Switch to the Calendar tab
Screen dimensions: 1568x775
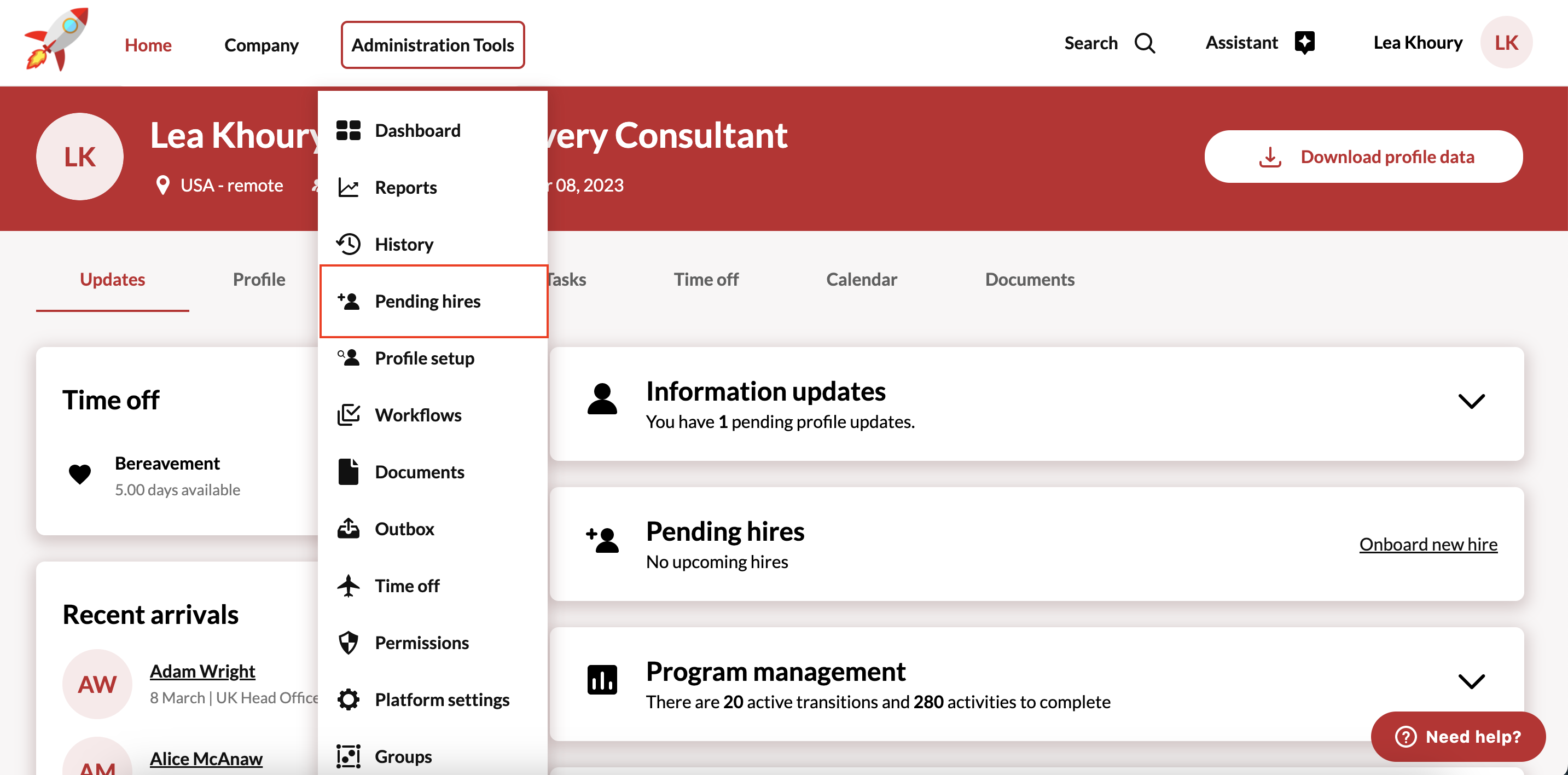pos(861,280)
